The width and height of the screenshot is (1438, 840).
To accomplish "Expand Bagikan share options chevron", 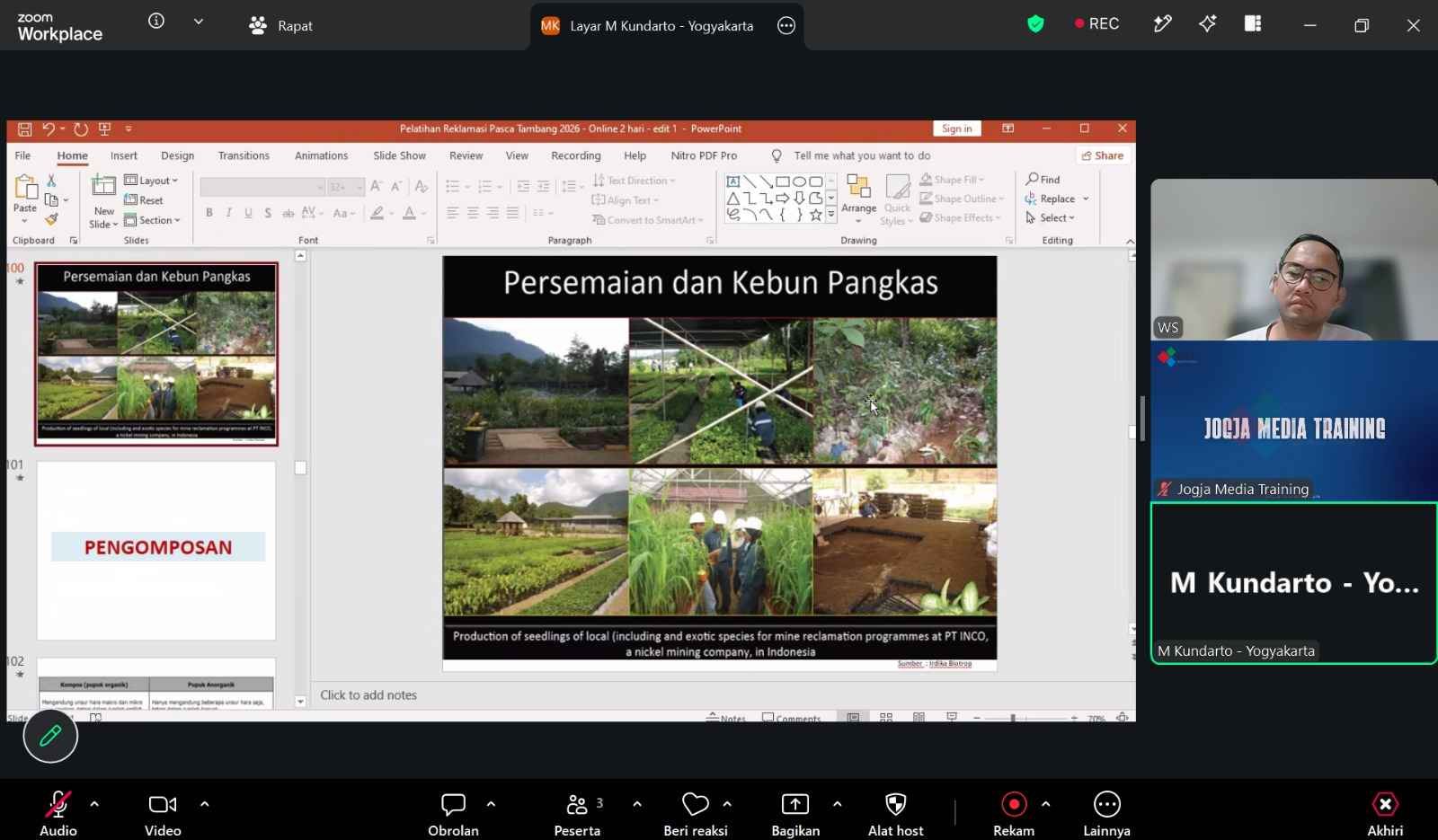I will point(837,804).
